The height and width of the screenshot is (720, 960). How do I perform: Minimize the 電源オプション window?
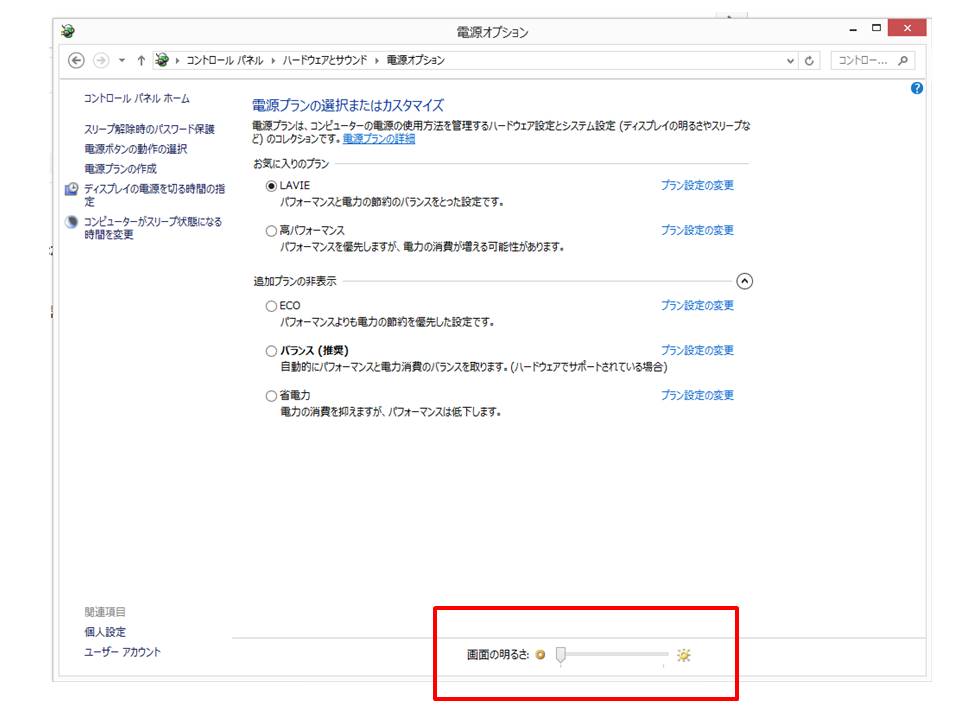tap(852, 29)
